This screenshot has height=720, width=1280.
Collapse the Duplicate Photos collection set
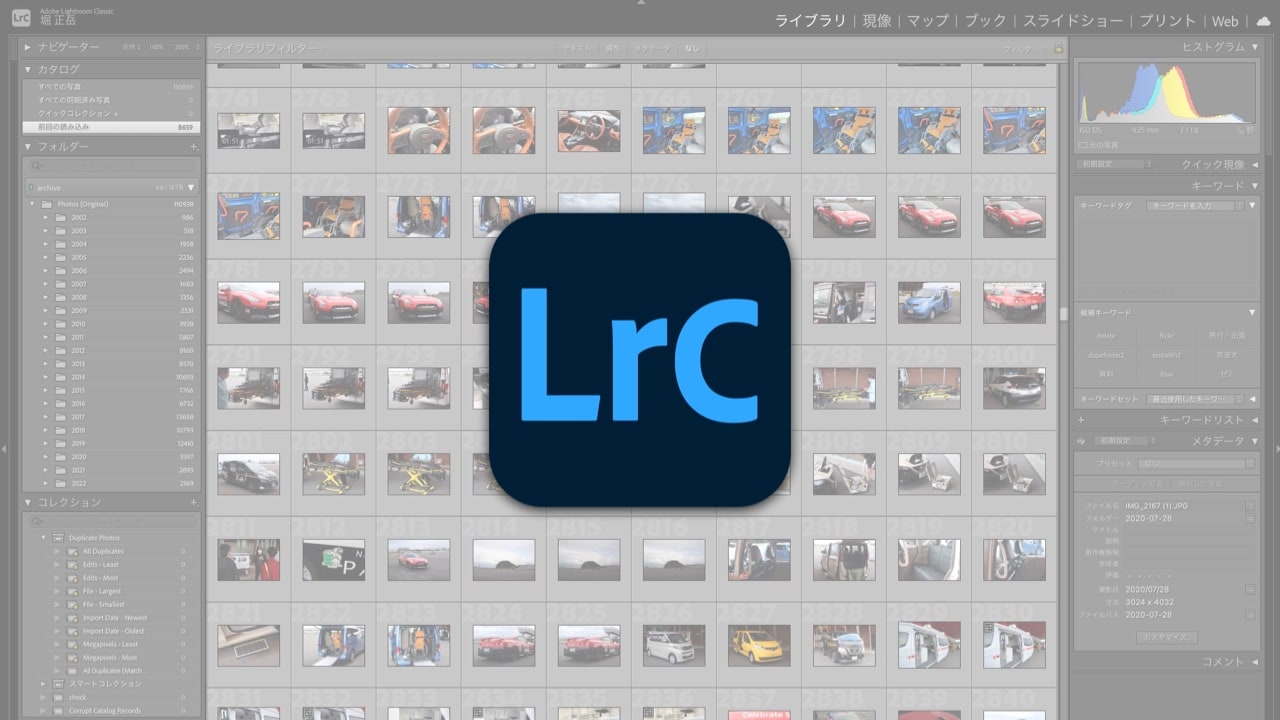44,538
